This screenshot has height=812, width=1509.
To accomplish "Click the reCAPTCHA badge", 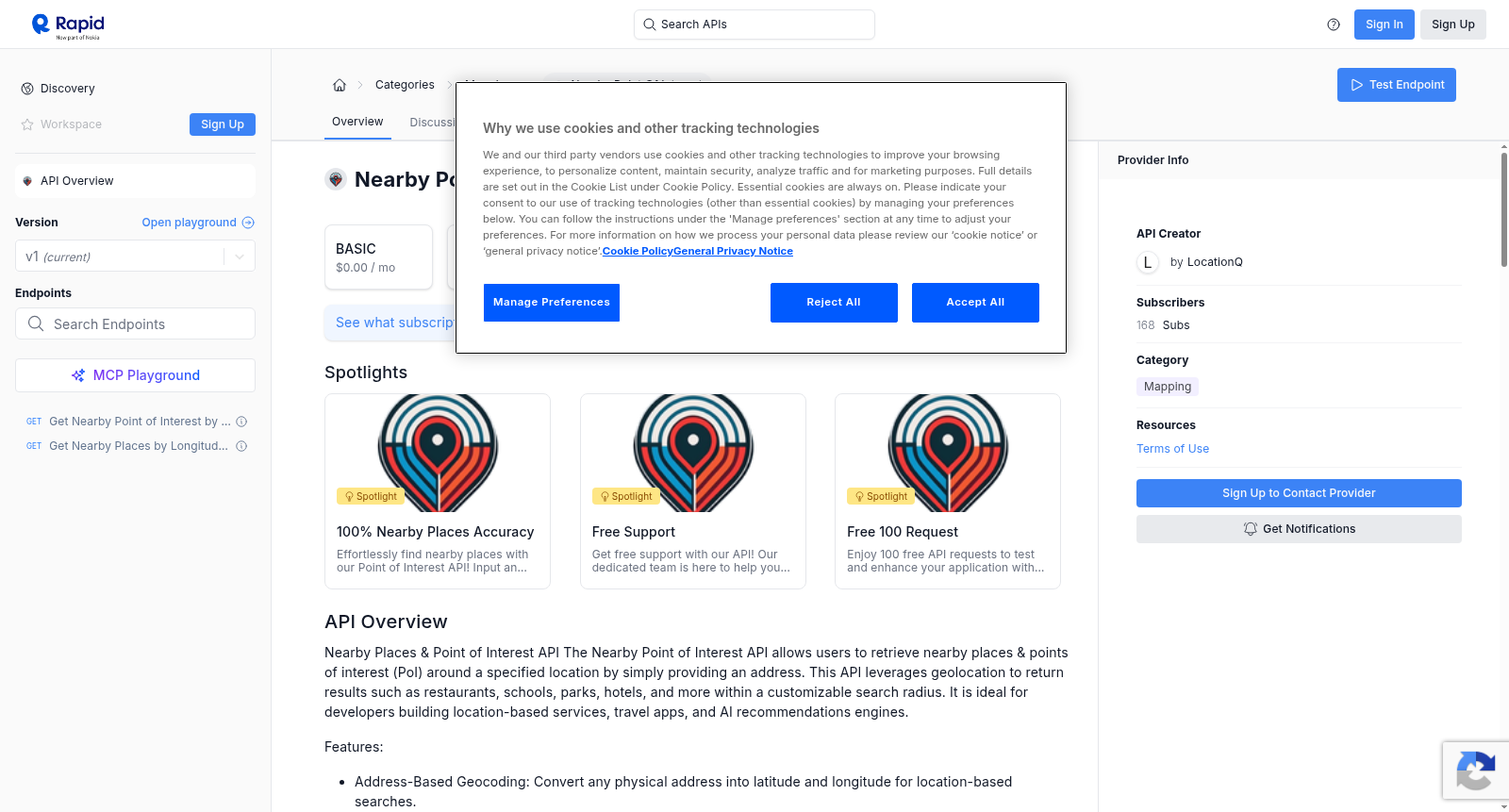I will [1476, 771].
